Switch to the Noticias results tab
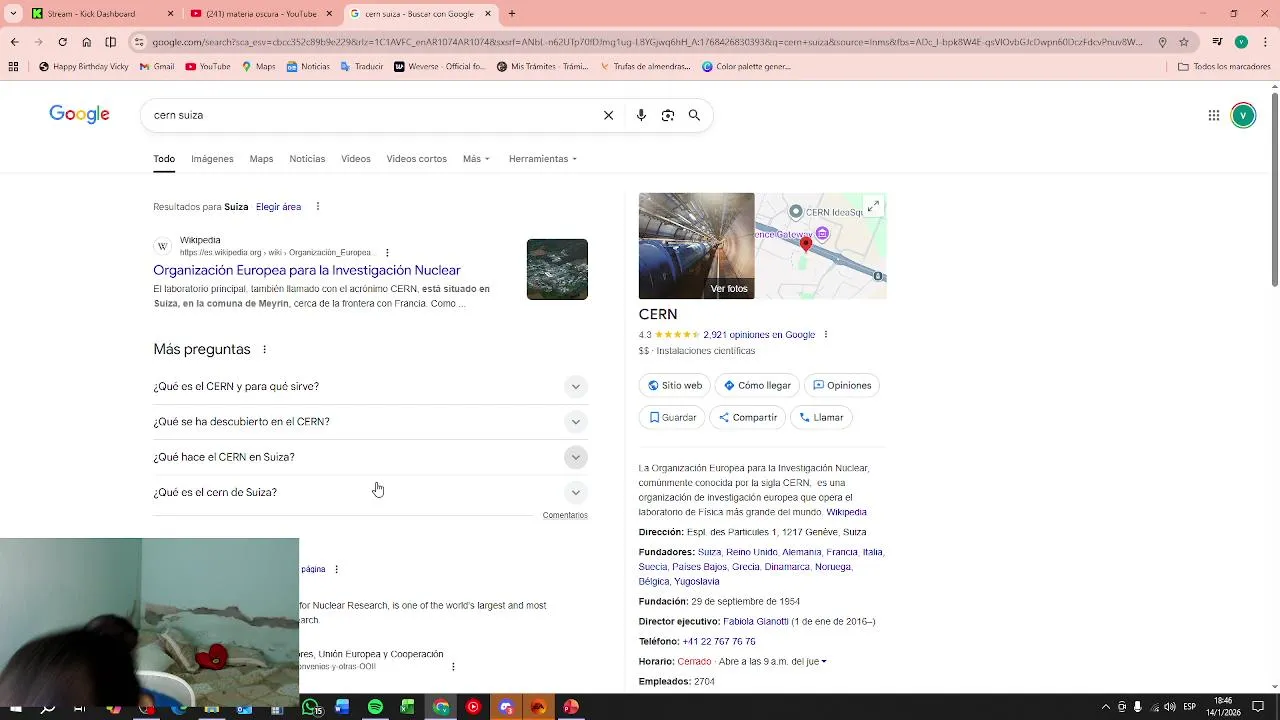The image size is (1280, 720). 307,159
